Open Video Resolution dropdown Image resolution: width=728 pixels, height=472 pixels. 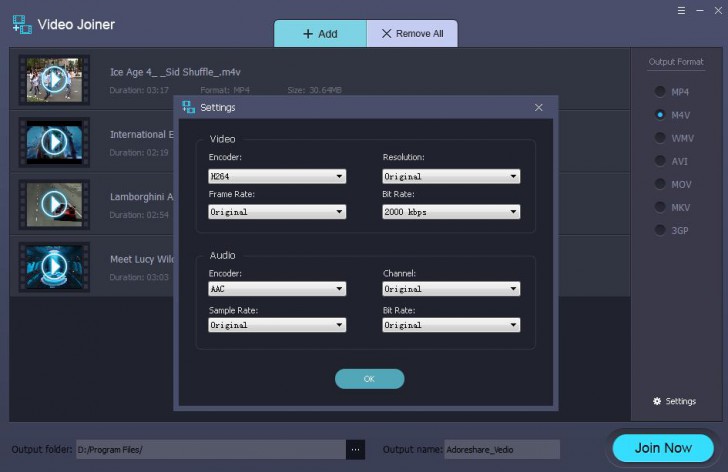(x=451, y=176)
